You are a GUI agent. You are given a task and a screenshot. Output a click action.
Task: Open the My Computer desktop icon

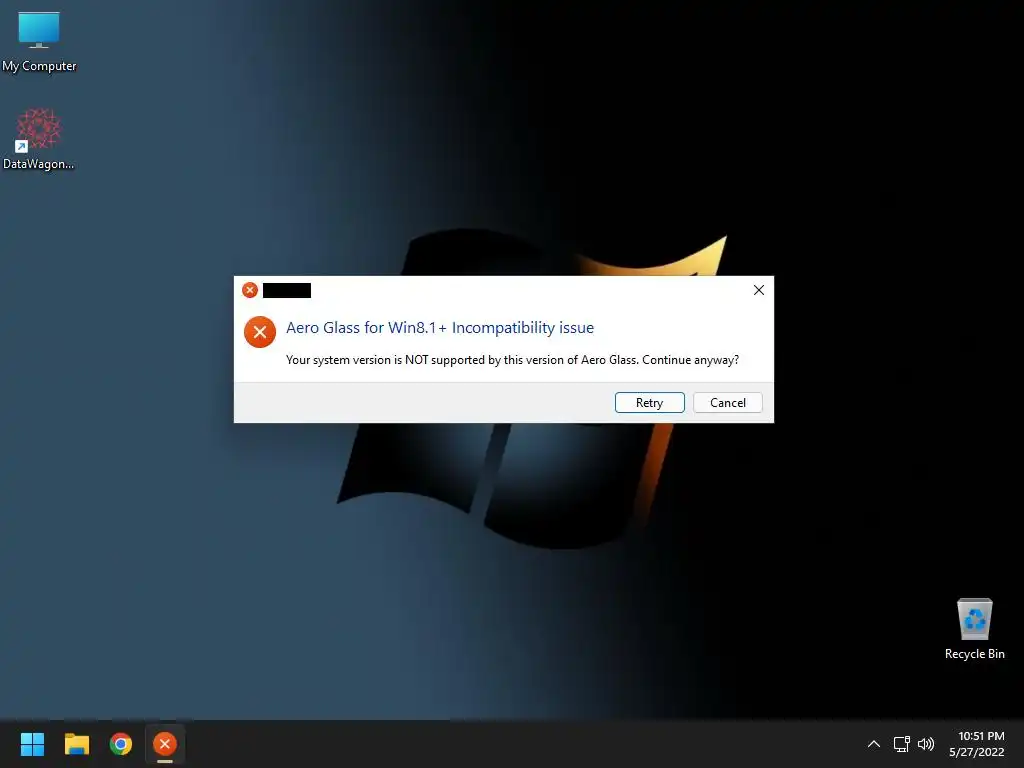click(x=39, y=40)
